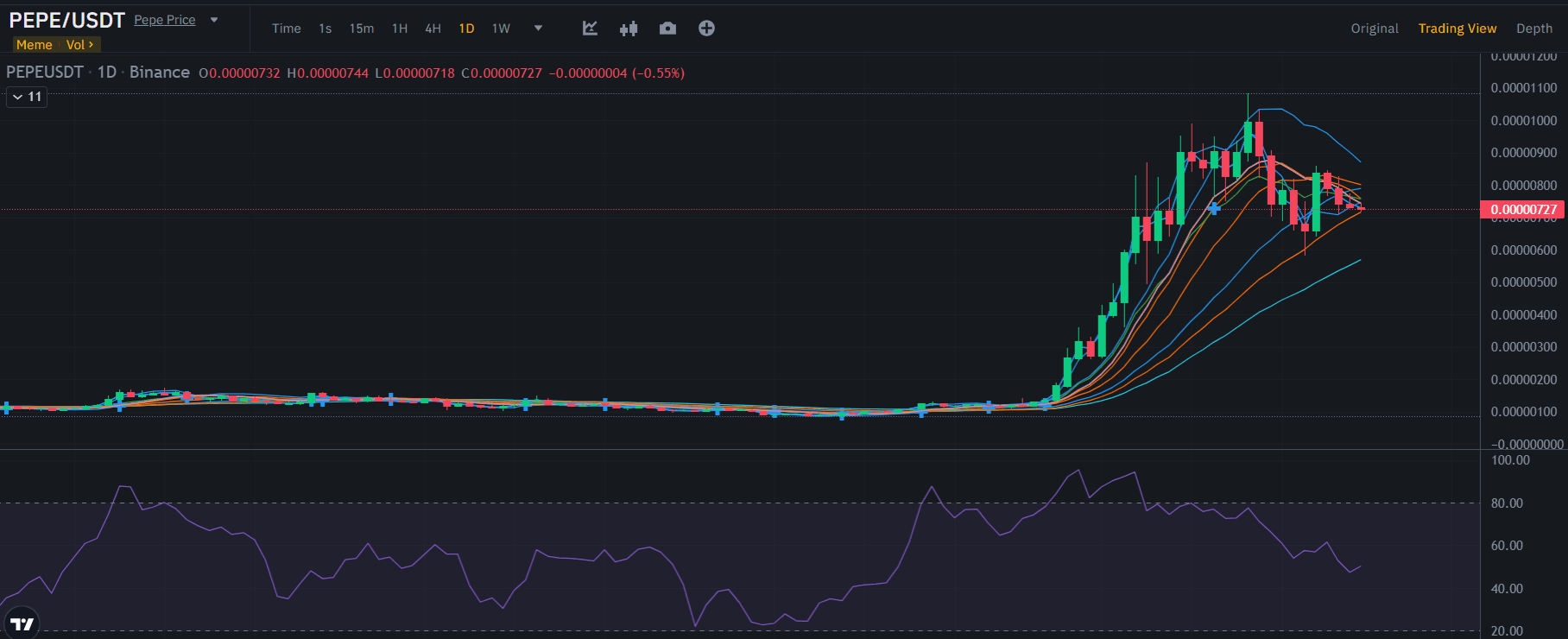Choose the 1W time interval
The height and width of the screenshot is (639, 1568).
(501, 28)
